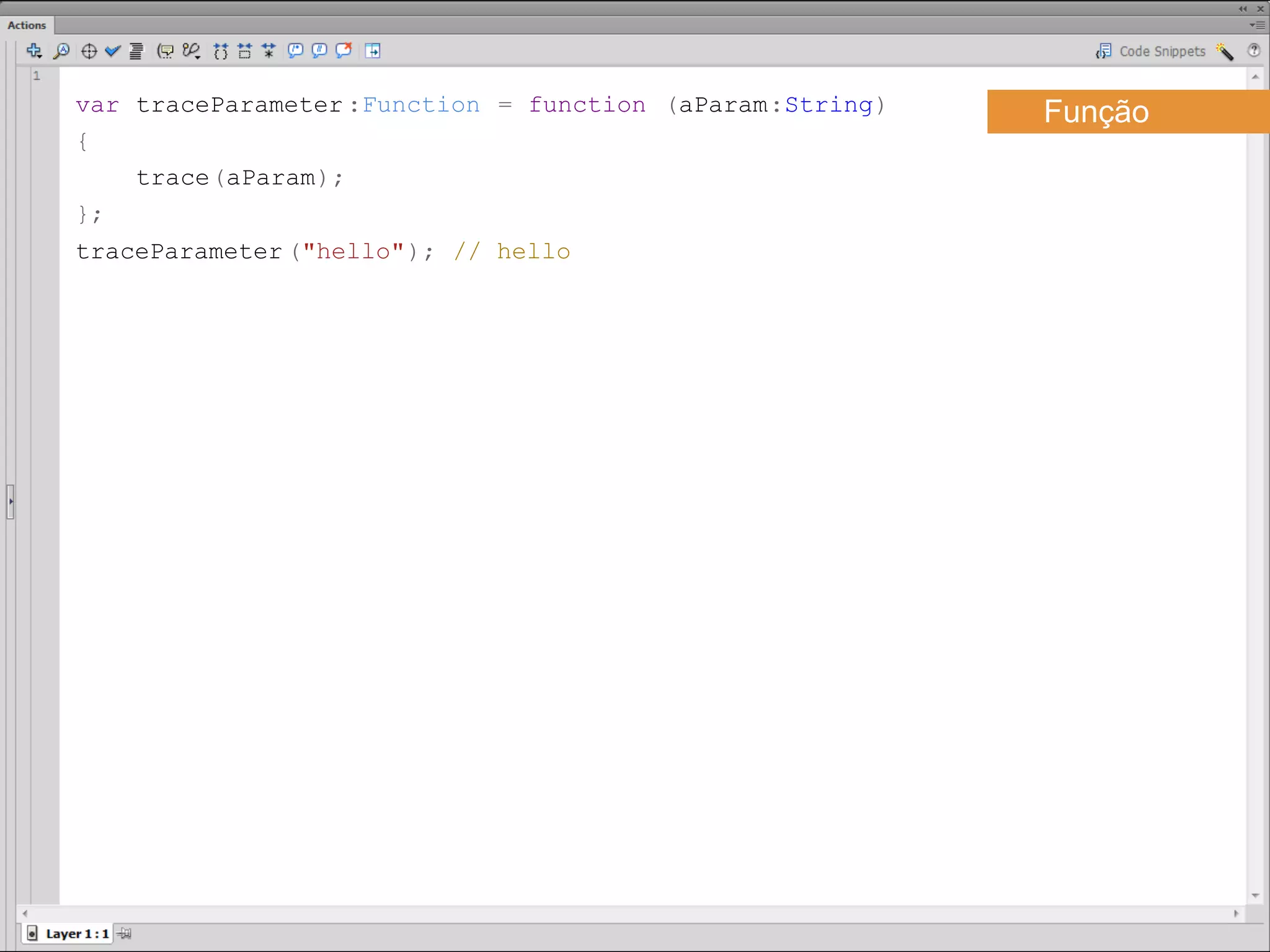Click the Insert target path crosshair icon
1270x952 pixels.
click(x=89, y=51)
